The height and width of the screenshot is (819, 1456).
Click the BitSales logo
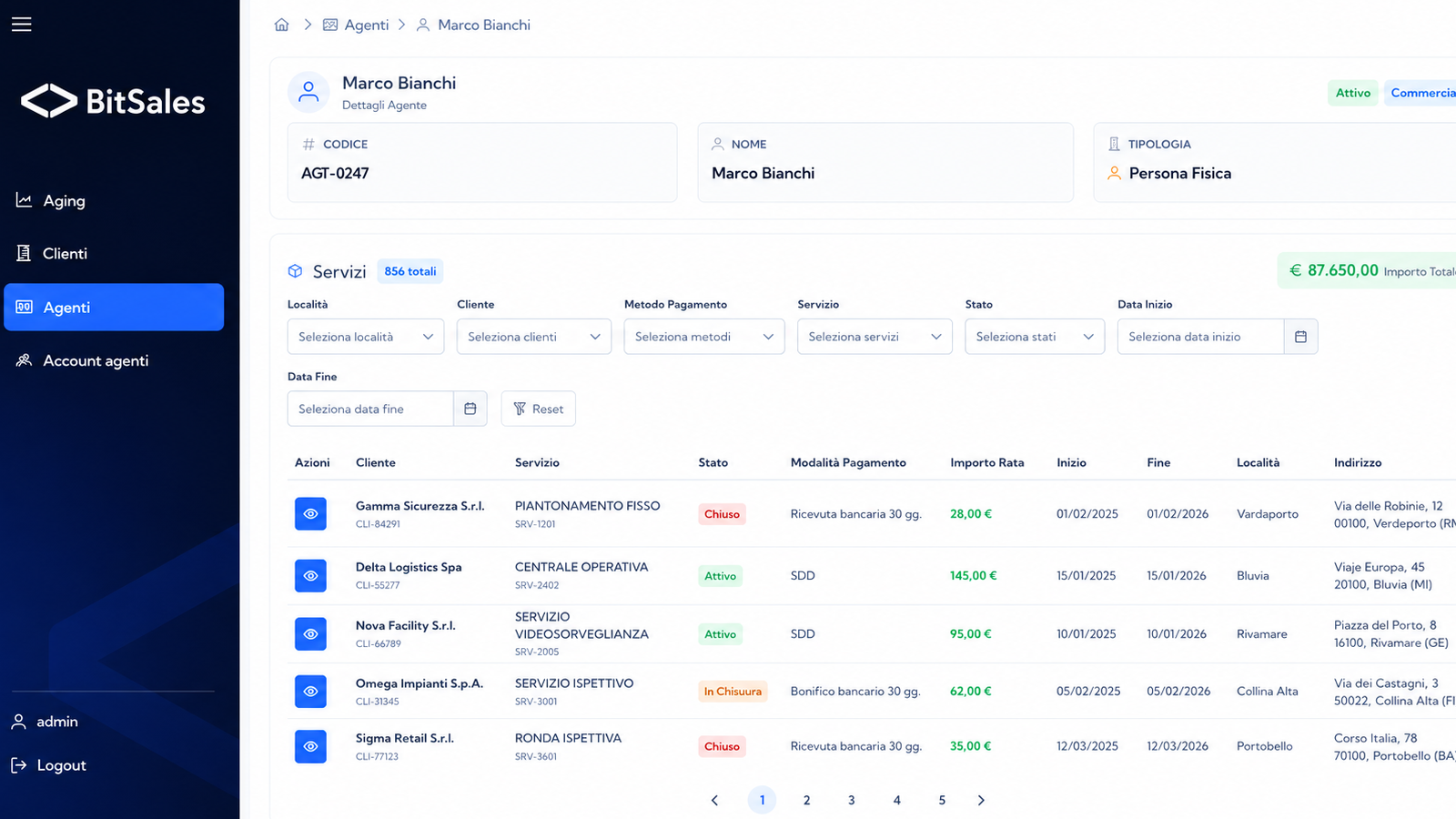113,101
